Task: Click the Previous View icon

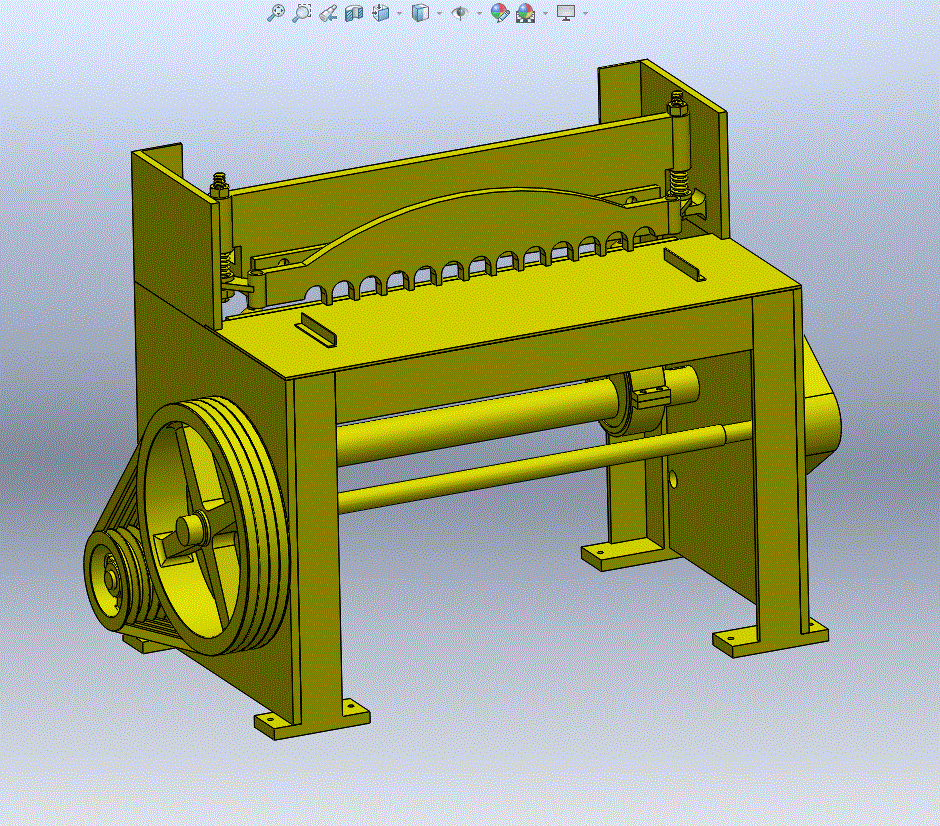Action: click(328, 13)
